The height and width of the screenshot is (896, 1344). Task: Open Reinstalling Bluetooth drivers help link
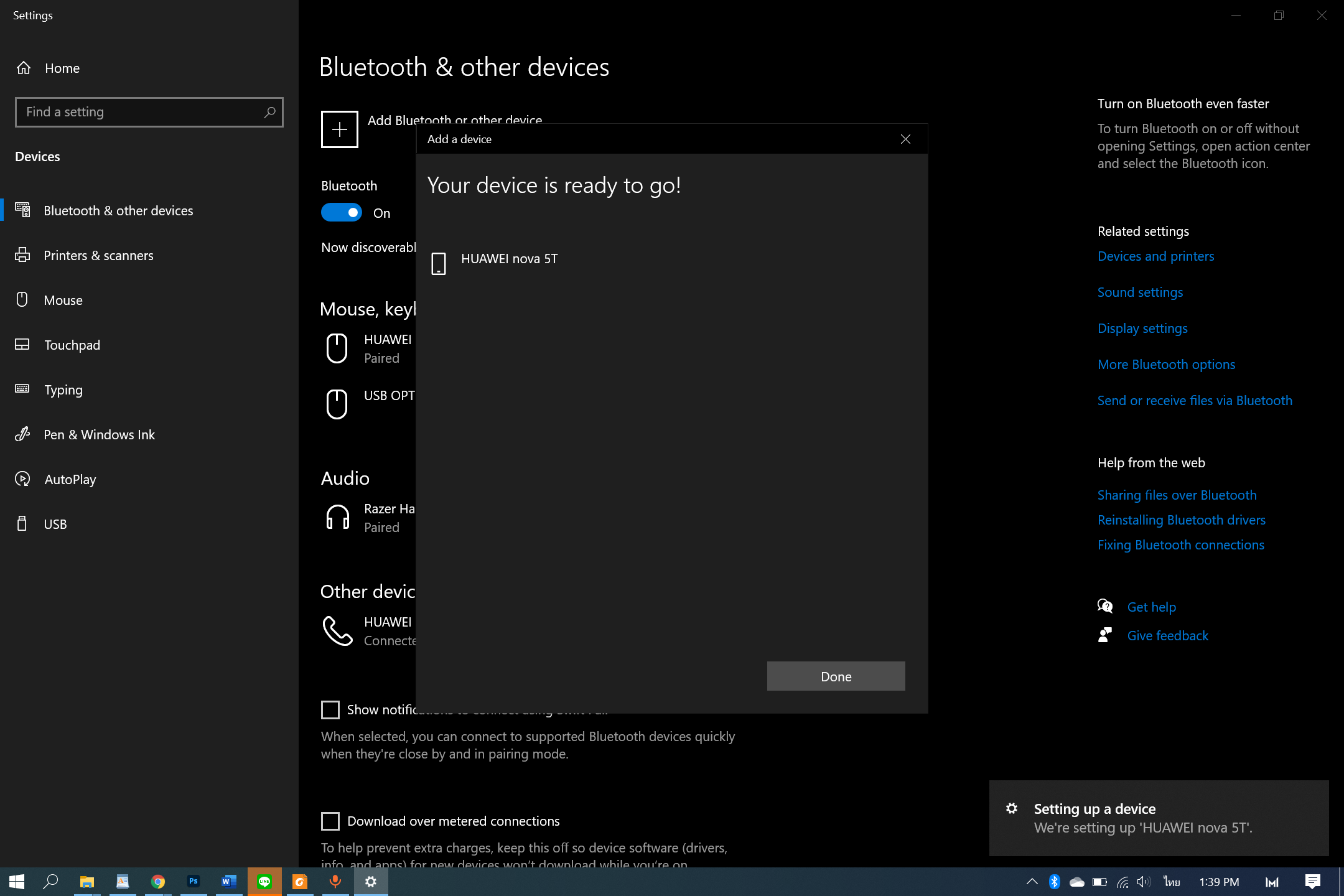tap(1181, 520)
